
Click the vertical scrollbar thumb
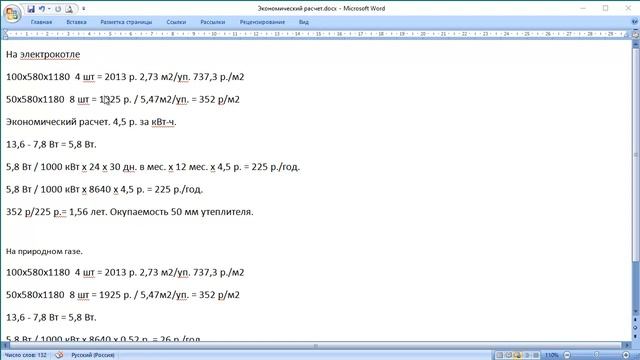636,155
